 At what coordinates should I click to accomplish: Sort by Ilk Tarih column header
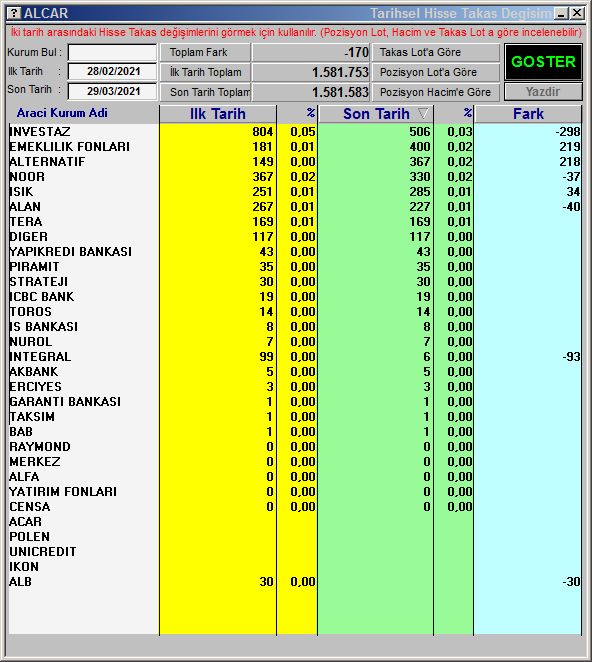pos(218,114)
